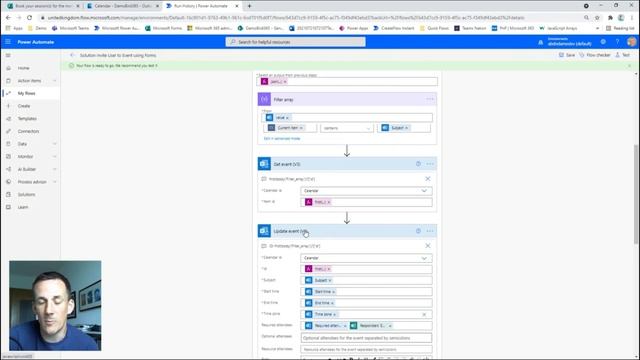Open the Get event (V3) help icon
640x360 pixels.
[x=418, y=164]
